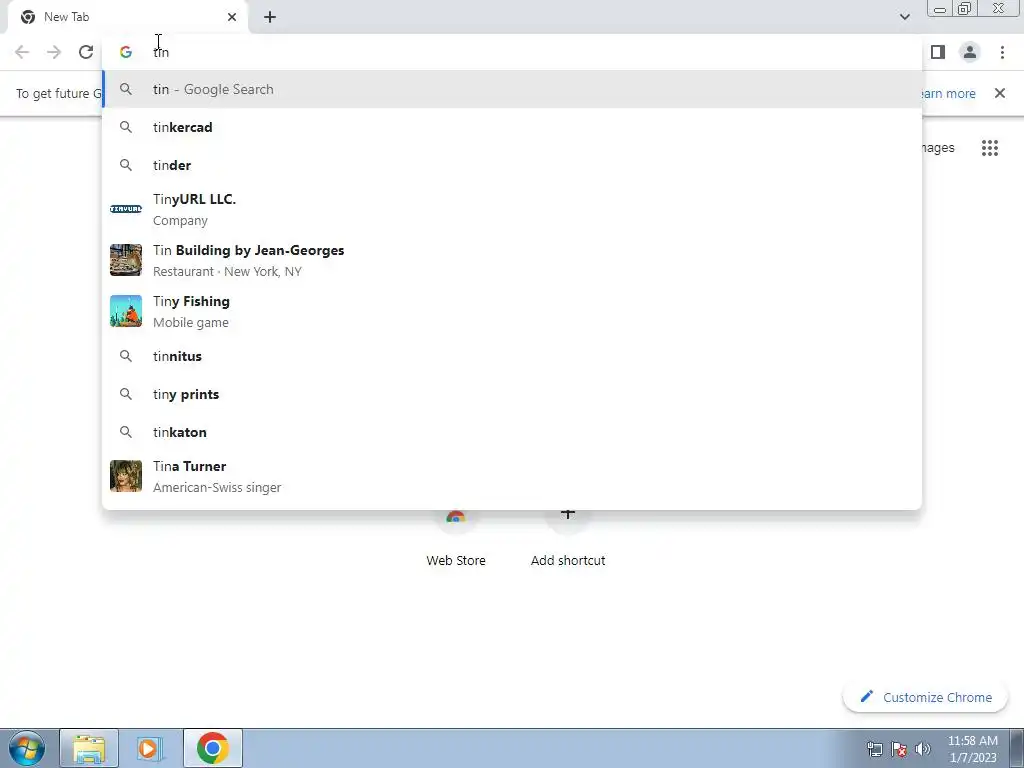The height and width of the screenshot is (768, 1024).
Task: Go back using the back arrow
Action: pos(22,52)
